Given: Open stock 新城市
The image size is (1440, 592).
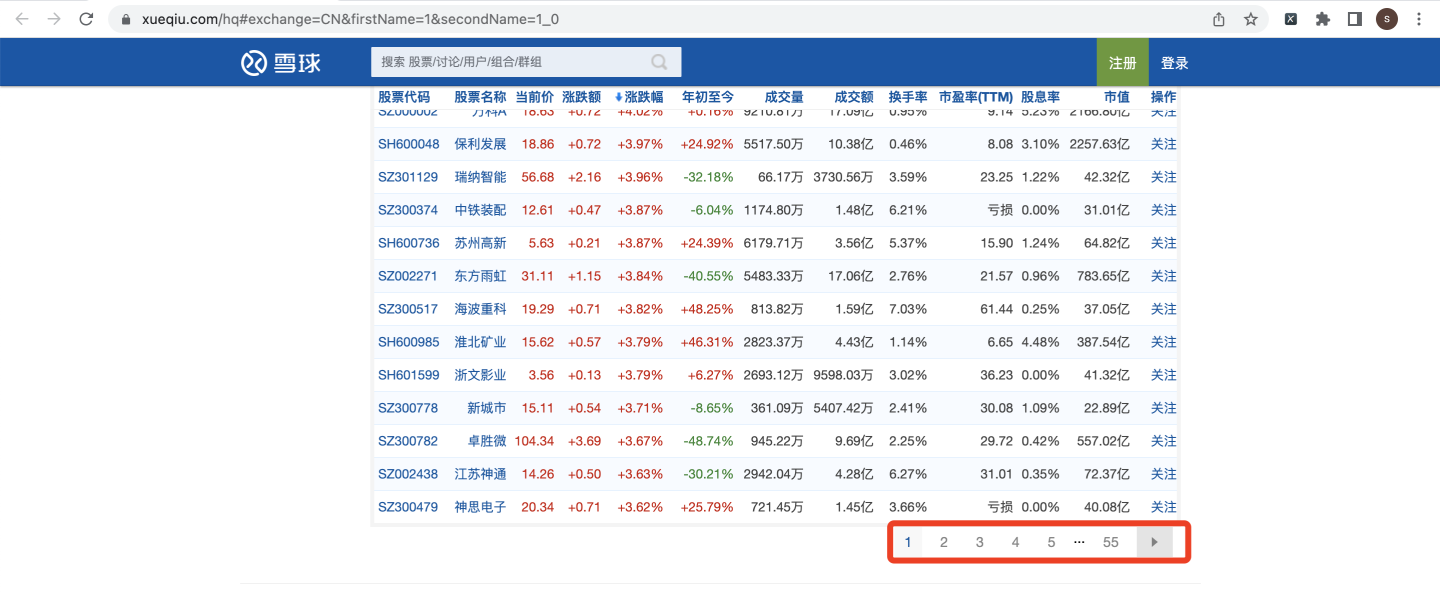Looking at the screenshot, I should 487,408.
